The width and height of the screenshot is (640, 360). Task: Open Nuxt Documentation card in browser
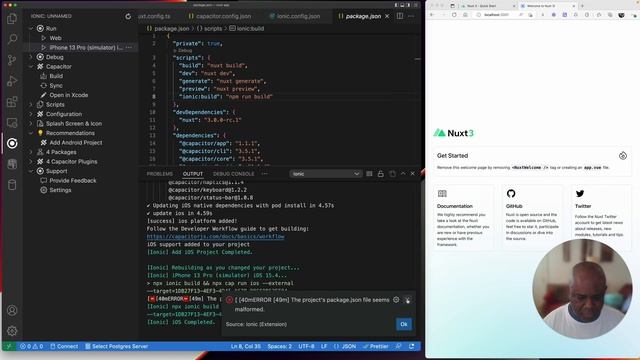tap(463, 217)
